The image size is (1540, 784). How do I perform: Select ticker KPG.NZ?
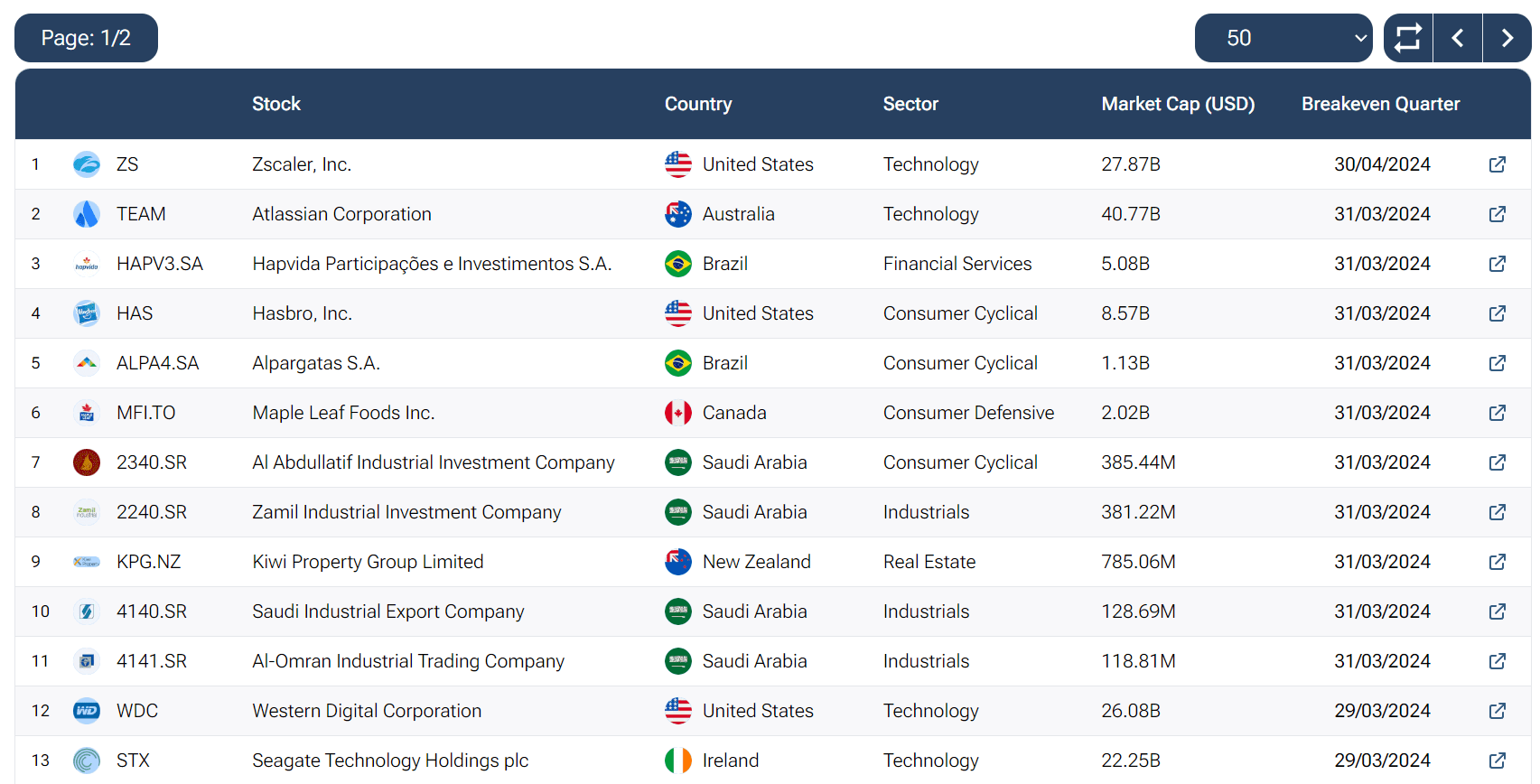[x=149, y=562]
